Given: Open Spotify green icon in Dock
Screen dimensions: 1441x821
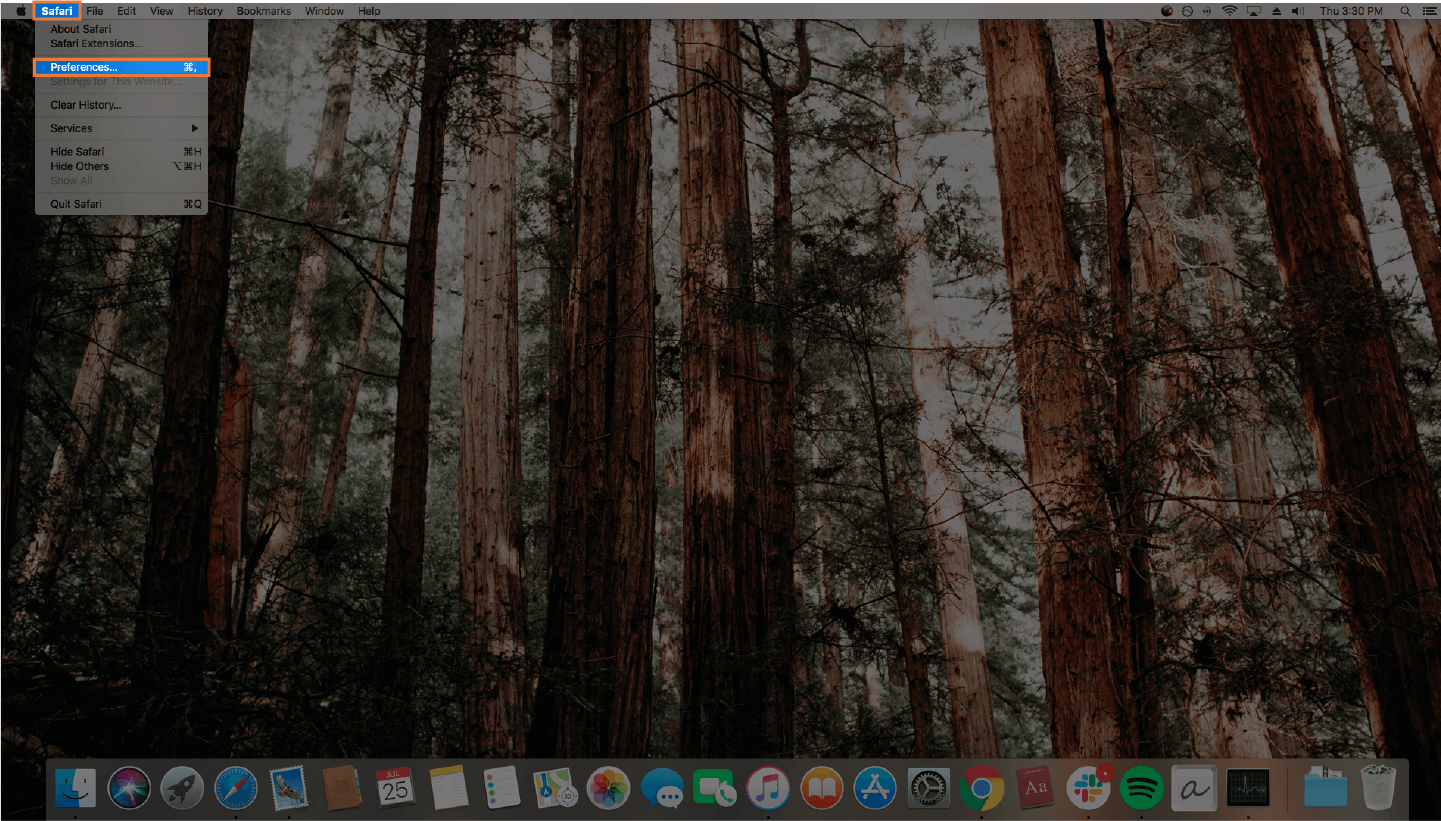Looking at the screenshot, I should click(1141, 789).
